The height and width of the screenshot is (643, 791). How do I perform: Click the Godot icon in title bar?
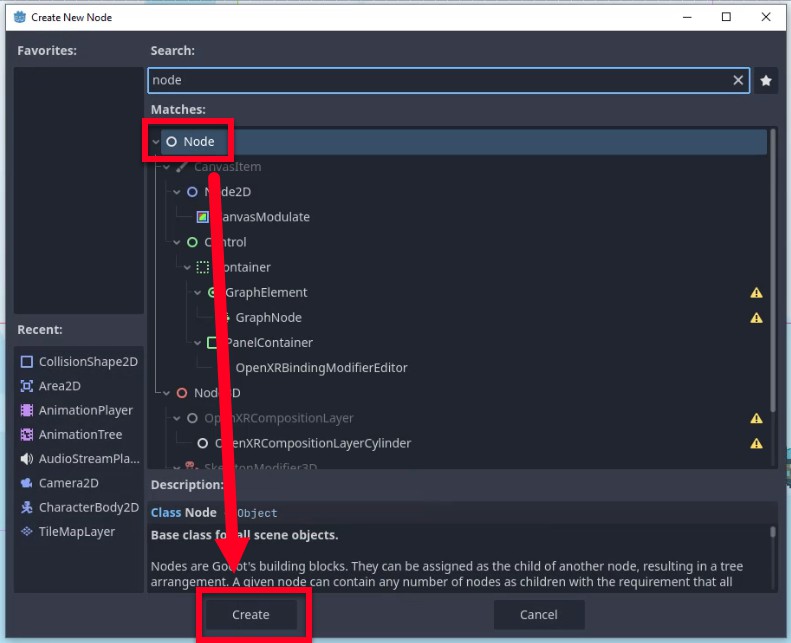tap(20, 17)
